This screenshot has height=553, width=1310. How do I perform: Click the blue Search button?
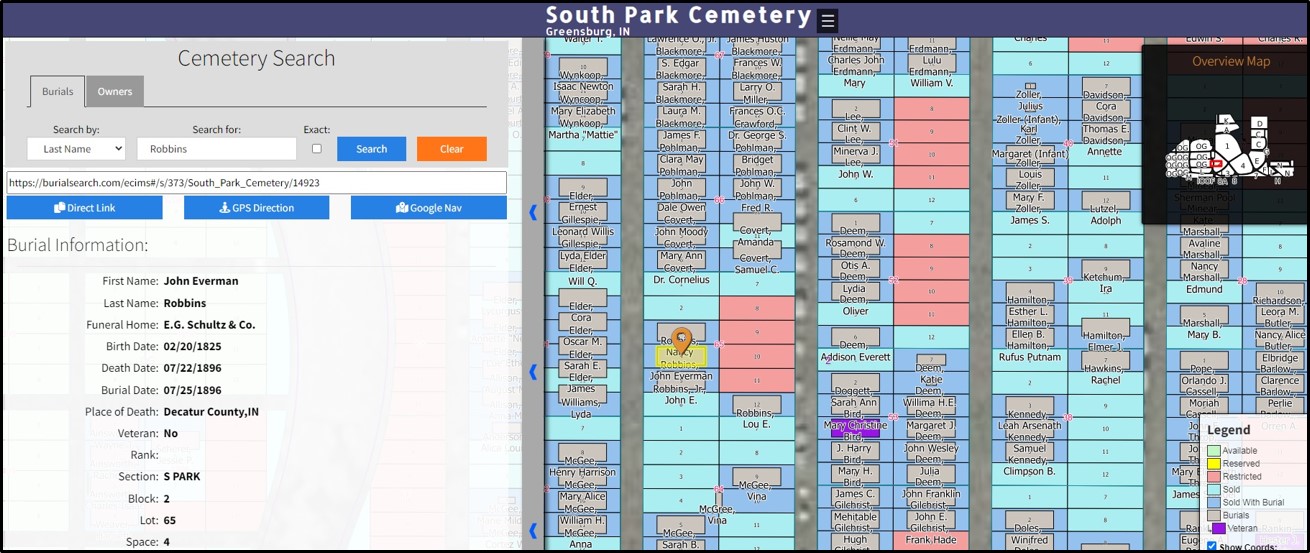[x=371, y=149]
